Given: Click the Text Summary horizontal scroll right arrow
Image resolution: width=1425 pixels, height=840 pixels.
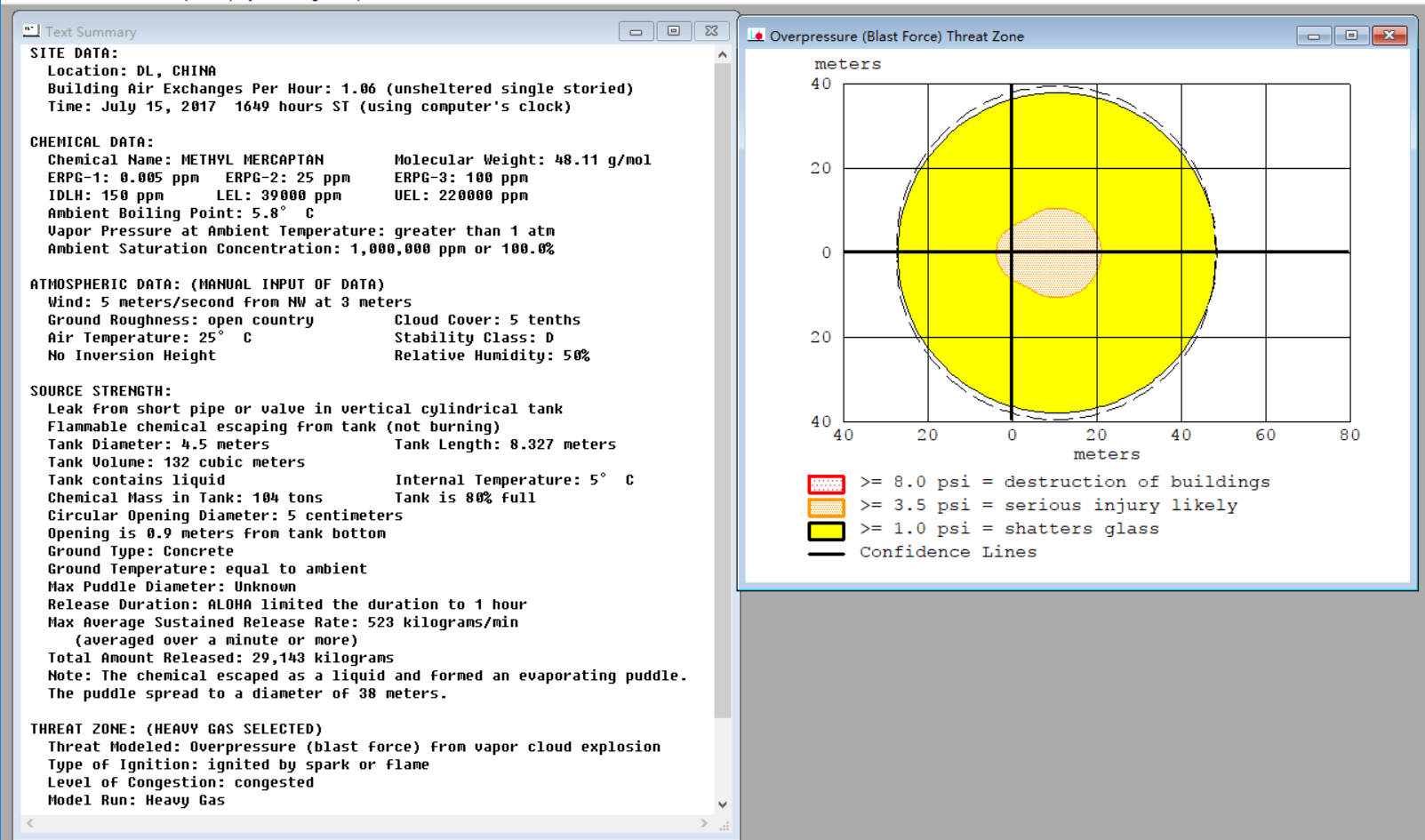Looking at the screenshot, I should tap(704, 823).
